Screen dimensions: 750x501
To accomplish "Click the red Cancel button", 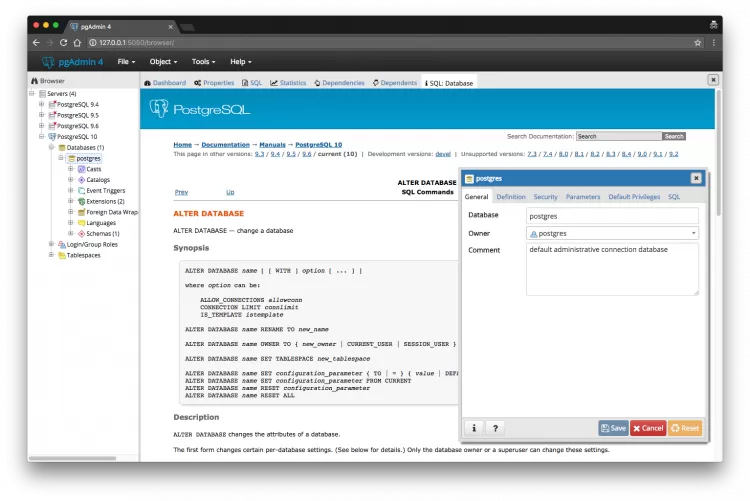I will [648, 428].
